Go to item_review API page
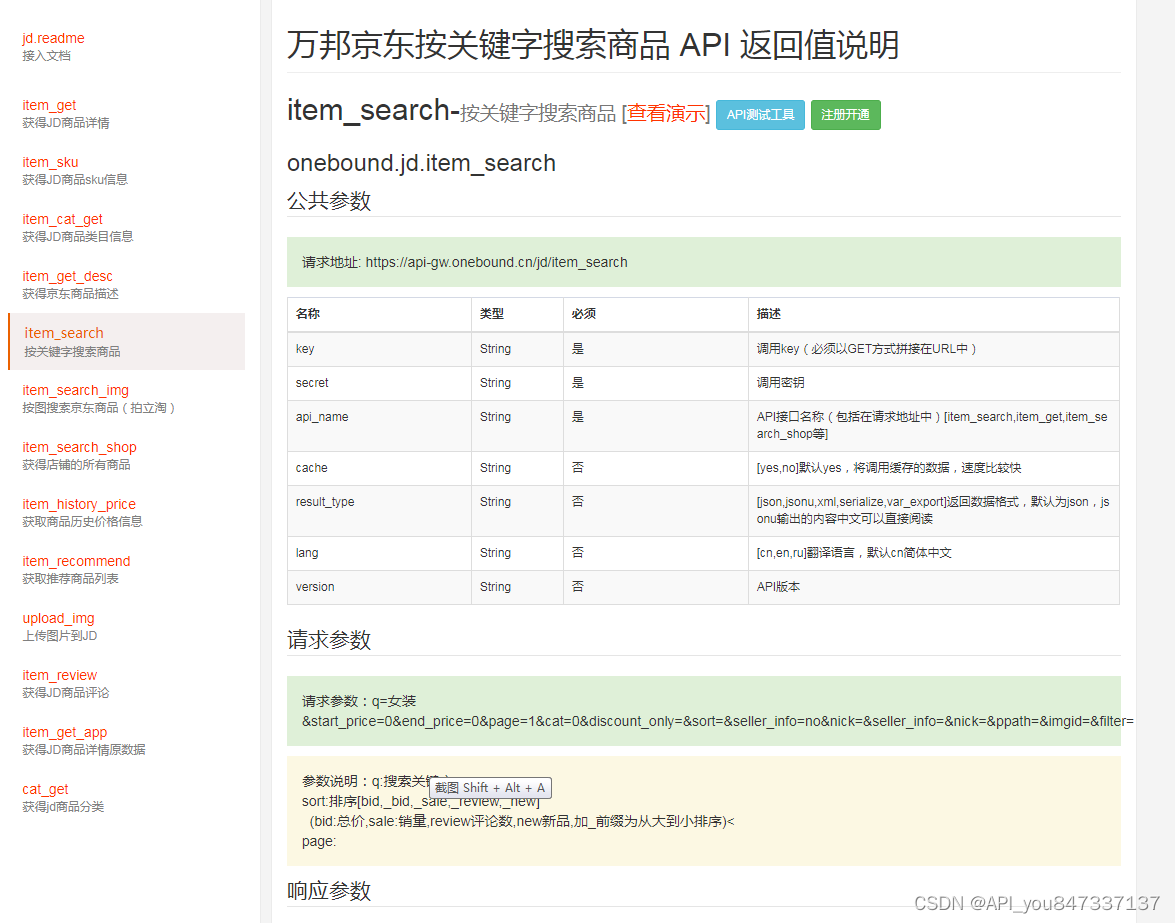This screenshot has width=1175, height=923. click(59, 674)
